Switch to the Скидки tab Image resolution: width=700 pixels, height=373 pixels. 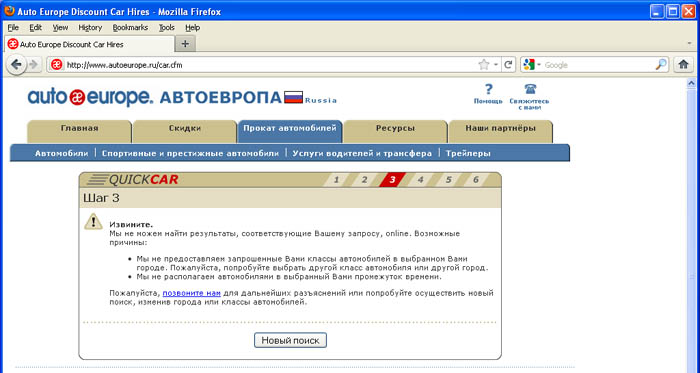coord(185,132)
